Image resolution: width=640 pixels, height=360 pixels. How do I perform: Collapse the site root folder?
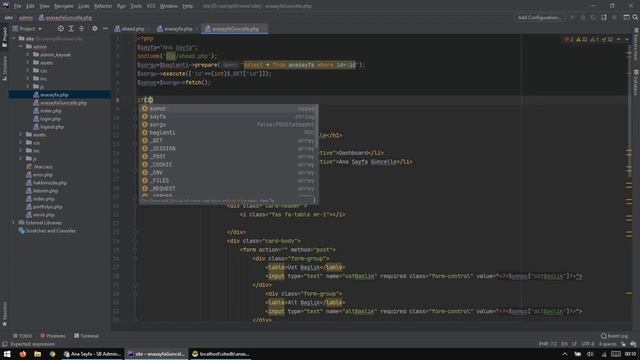click(13, 38)
